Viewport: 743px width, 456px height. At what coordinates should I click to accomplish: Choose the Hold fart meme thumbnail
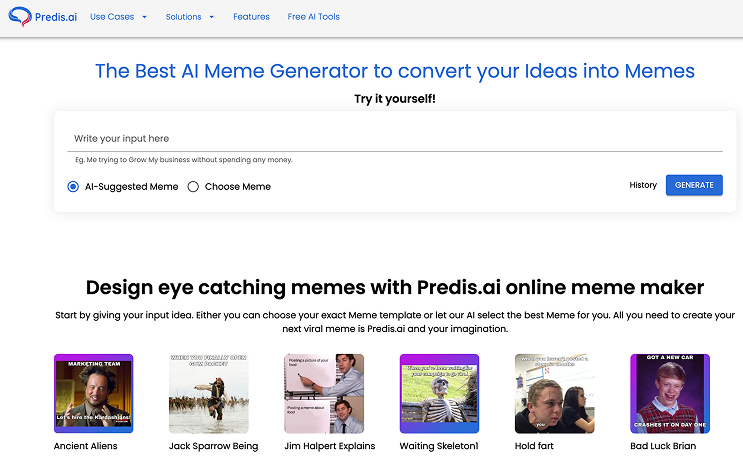(555, 393)
